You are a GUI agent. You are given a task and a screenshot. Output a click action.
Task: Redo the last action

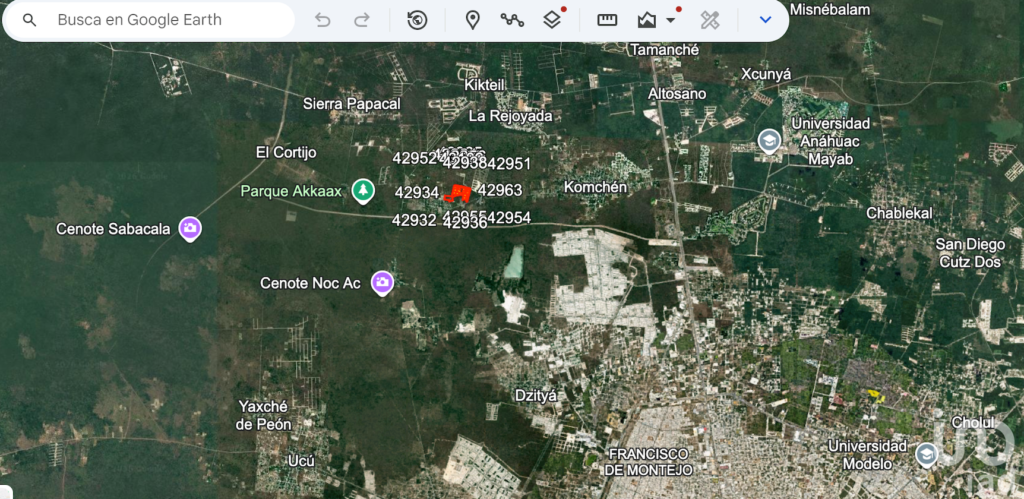click(362, 20)
